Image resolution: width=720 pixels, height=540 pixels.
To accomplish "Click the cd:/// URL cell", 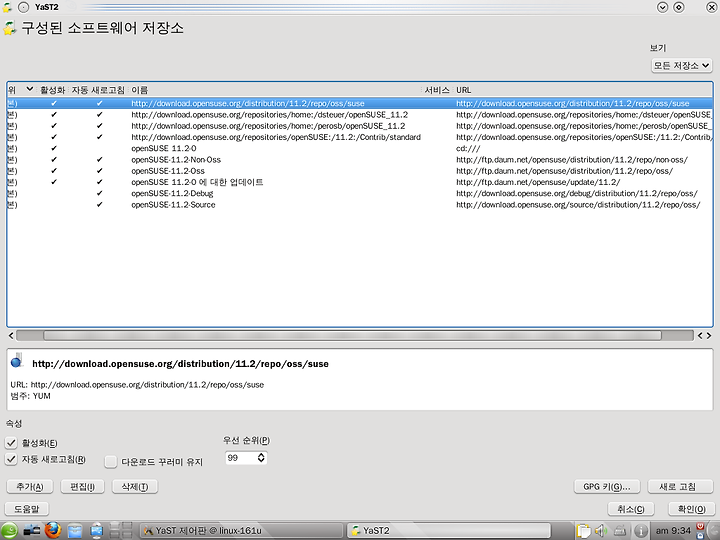I will (x=468, y=148).
